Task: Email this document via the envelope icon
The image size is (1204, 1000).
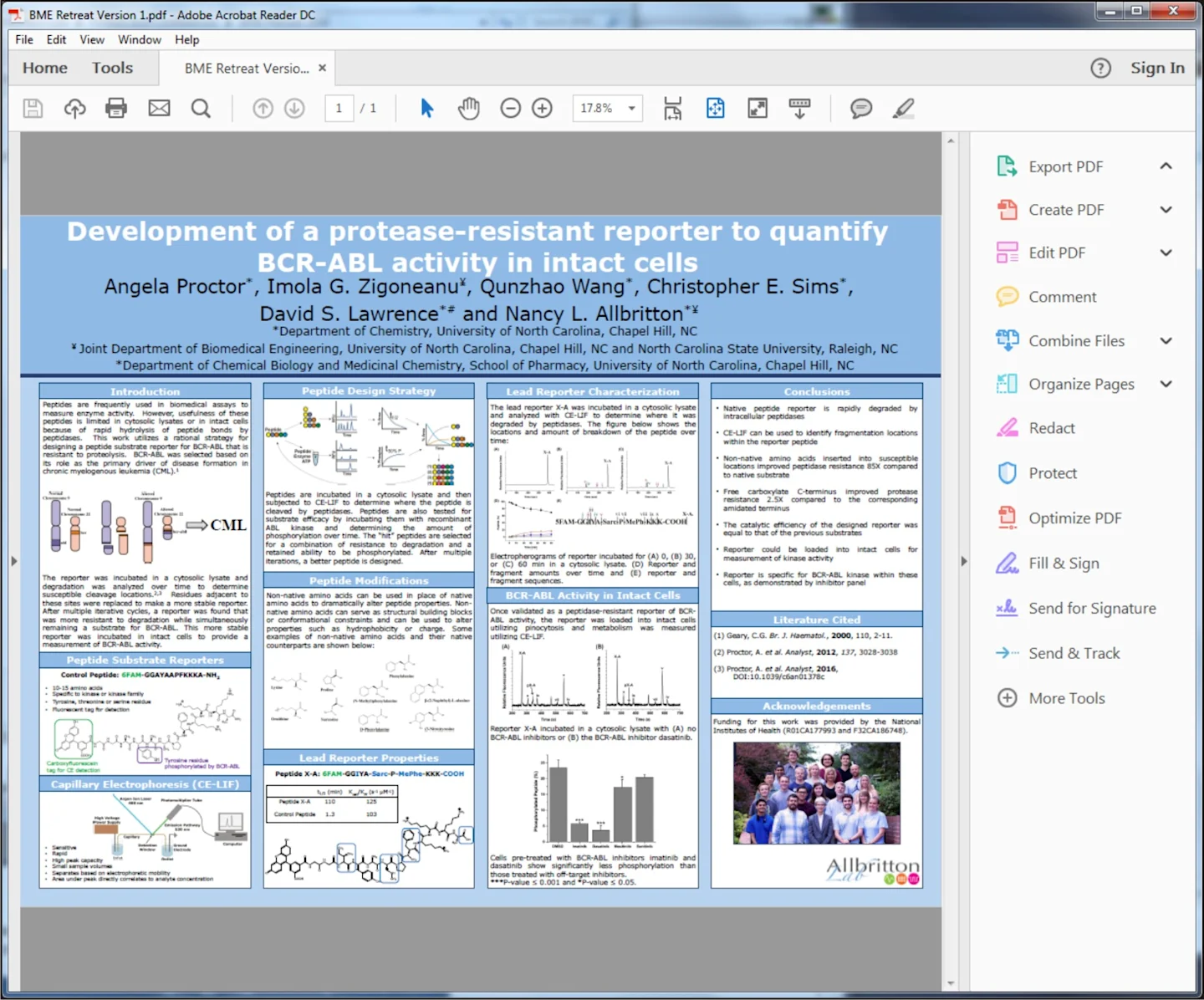Action: coord(159,108)
